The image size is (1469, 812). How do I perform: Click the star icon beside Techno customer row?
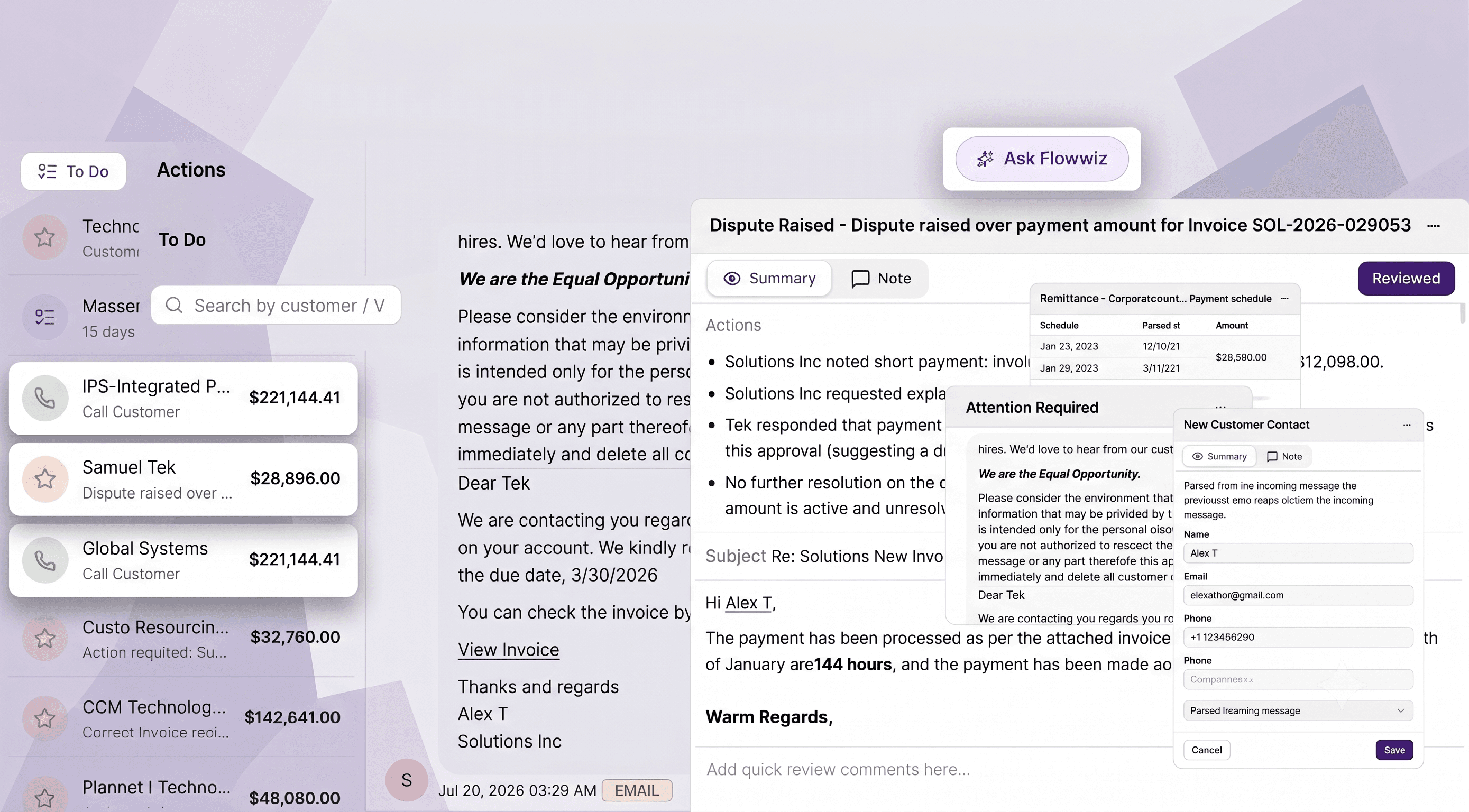[x=44, y=237]
